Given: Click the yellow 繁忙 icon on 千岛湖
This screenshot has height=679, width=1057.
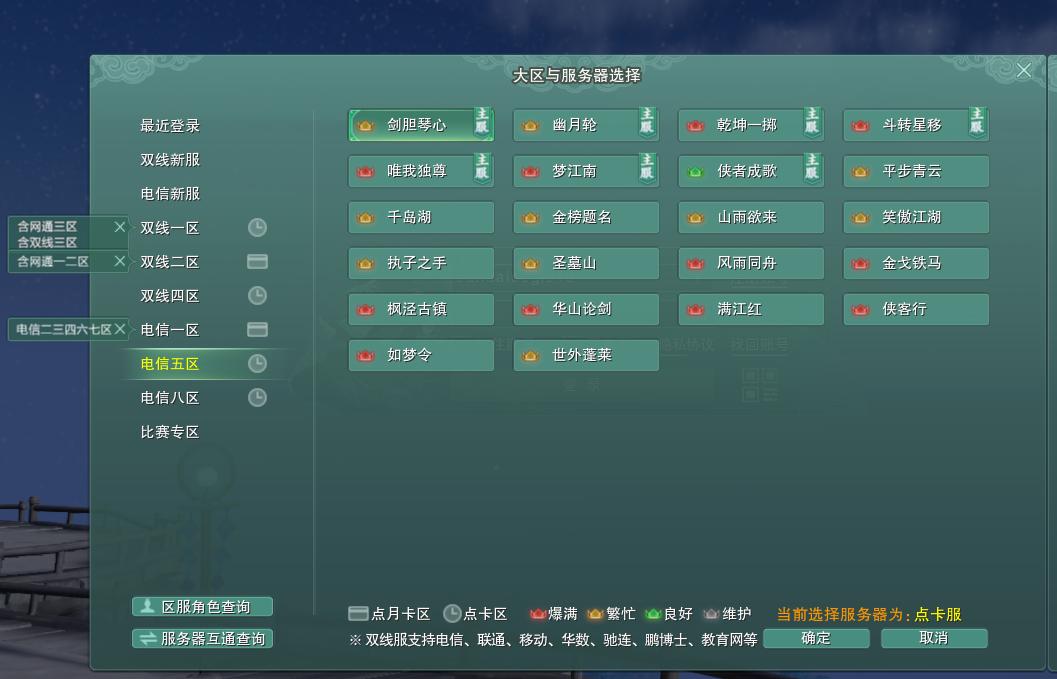Looking at the screenshot, I should [x=366, y=217].
